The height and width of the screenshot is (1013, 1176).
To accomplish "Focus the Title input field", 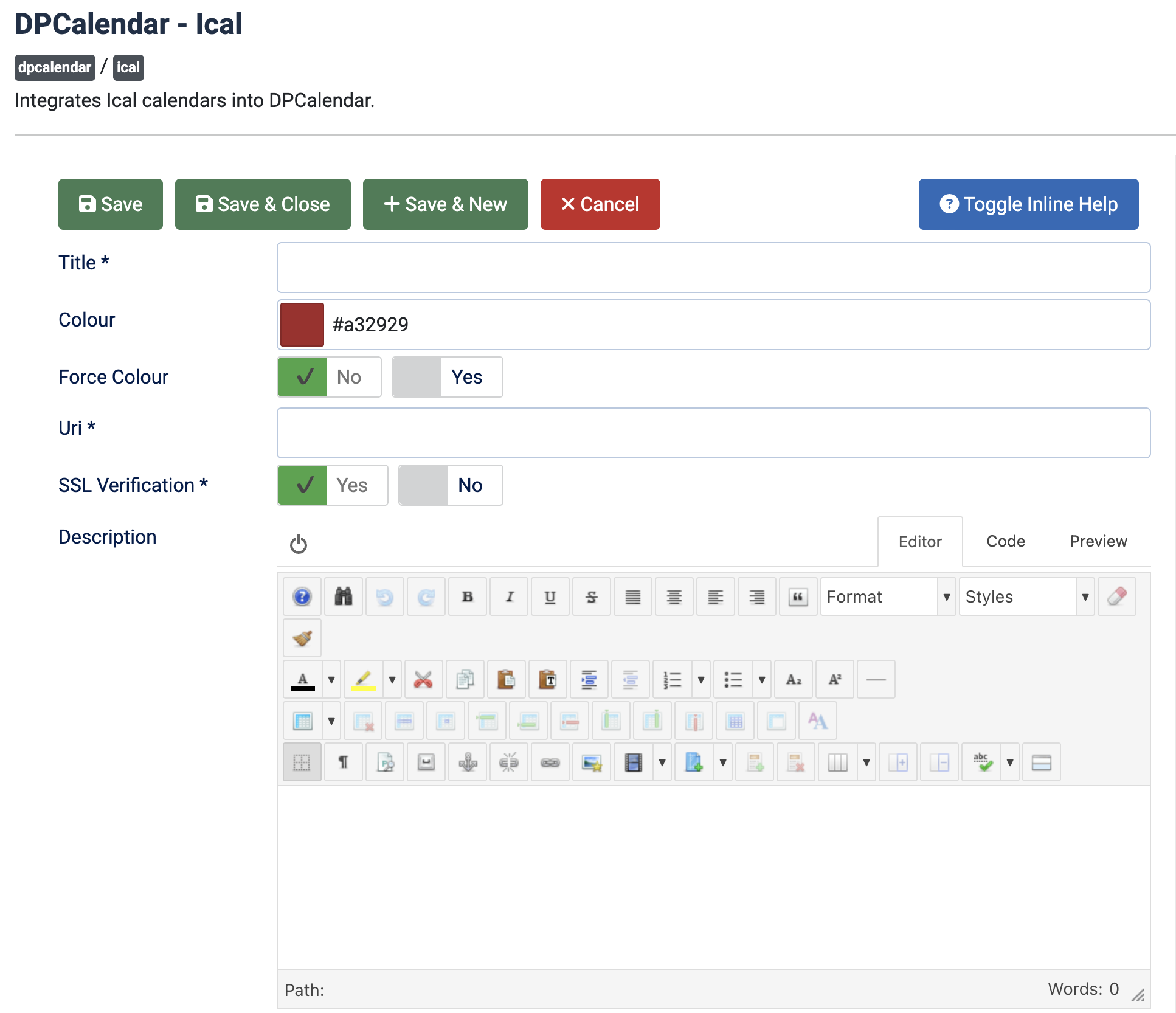I will point(714,268).
